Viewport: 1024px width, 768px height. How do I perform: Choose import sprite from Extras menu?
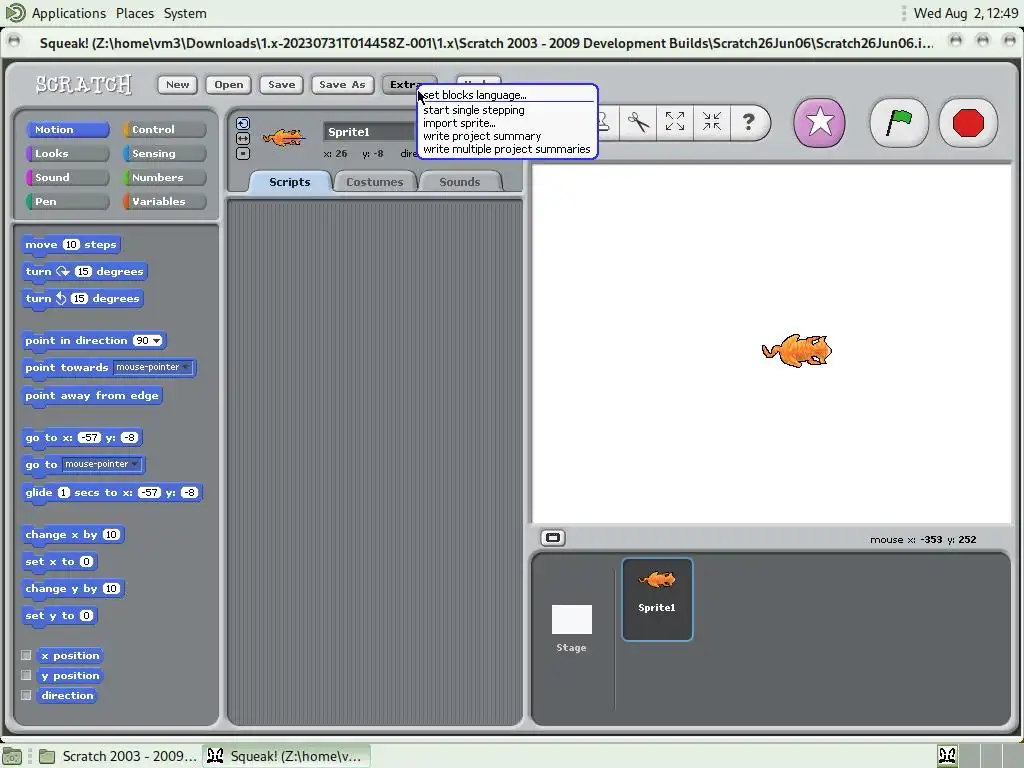(x=459, y=123)
